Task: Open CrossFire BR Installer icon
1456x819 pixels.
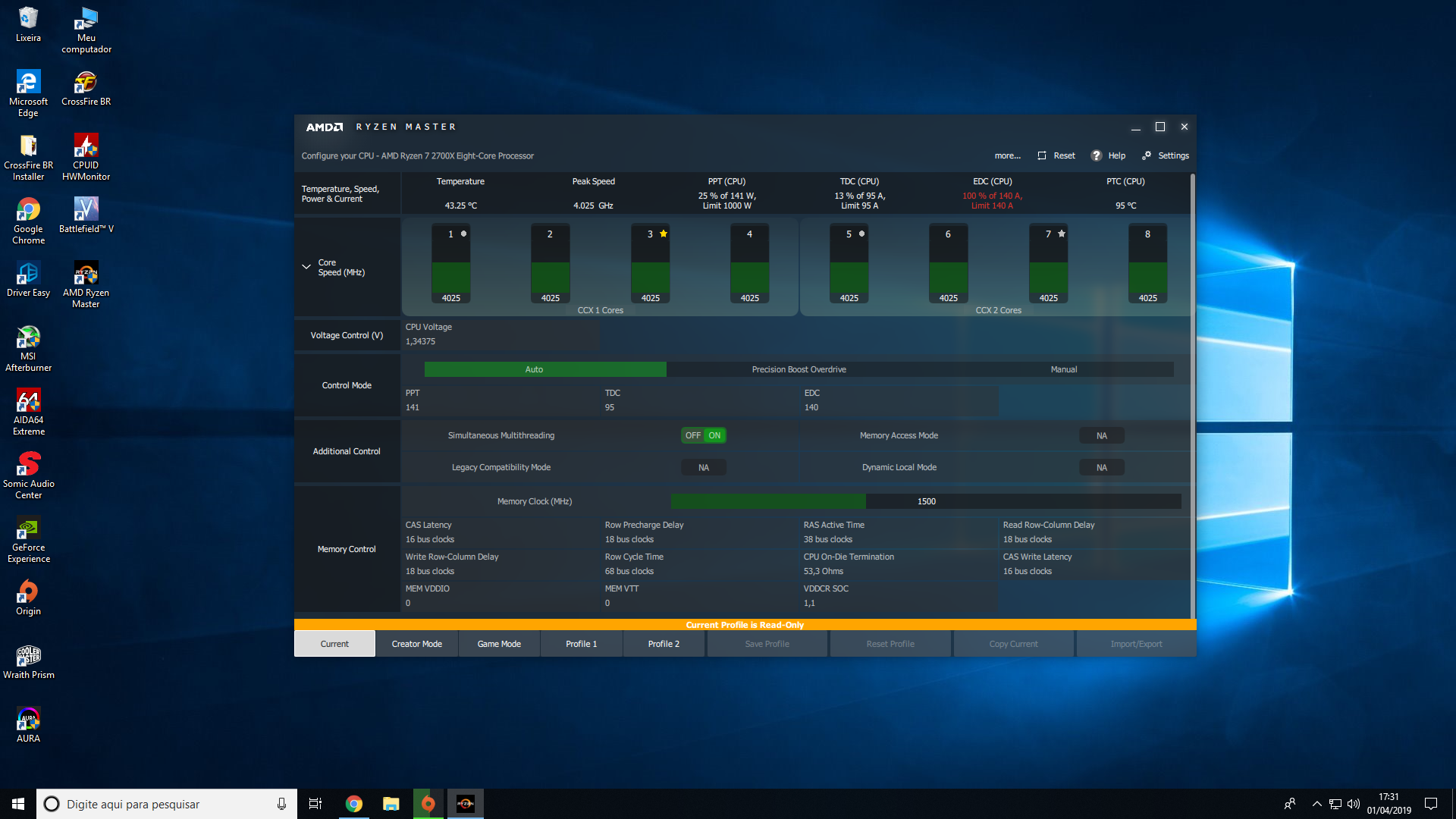Action: [28, 158]
